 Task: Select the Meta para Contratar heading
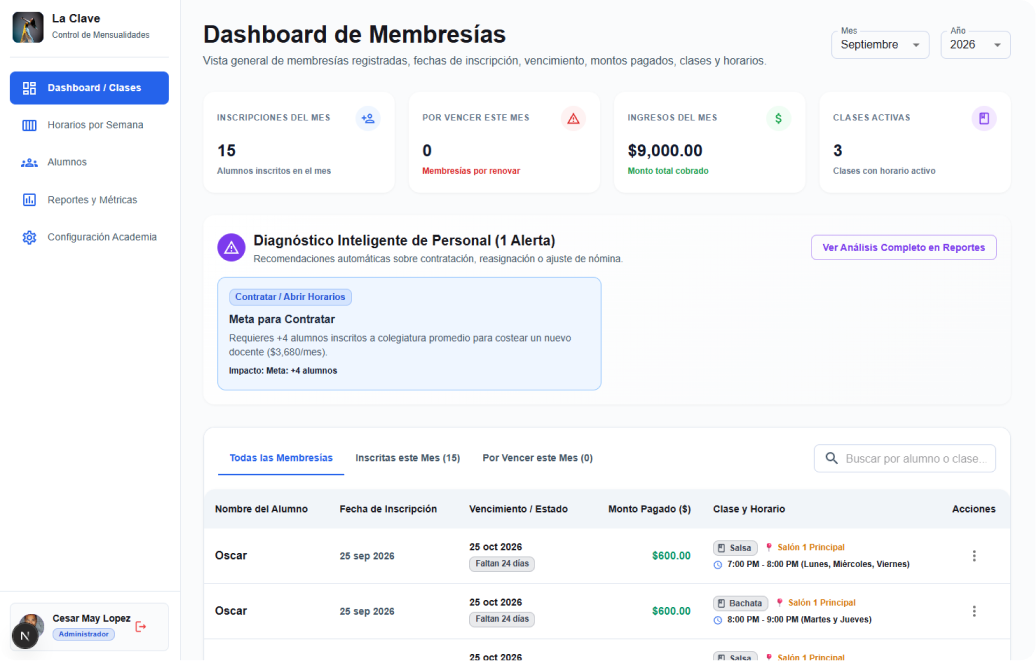(282, 319)
